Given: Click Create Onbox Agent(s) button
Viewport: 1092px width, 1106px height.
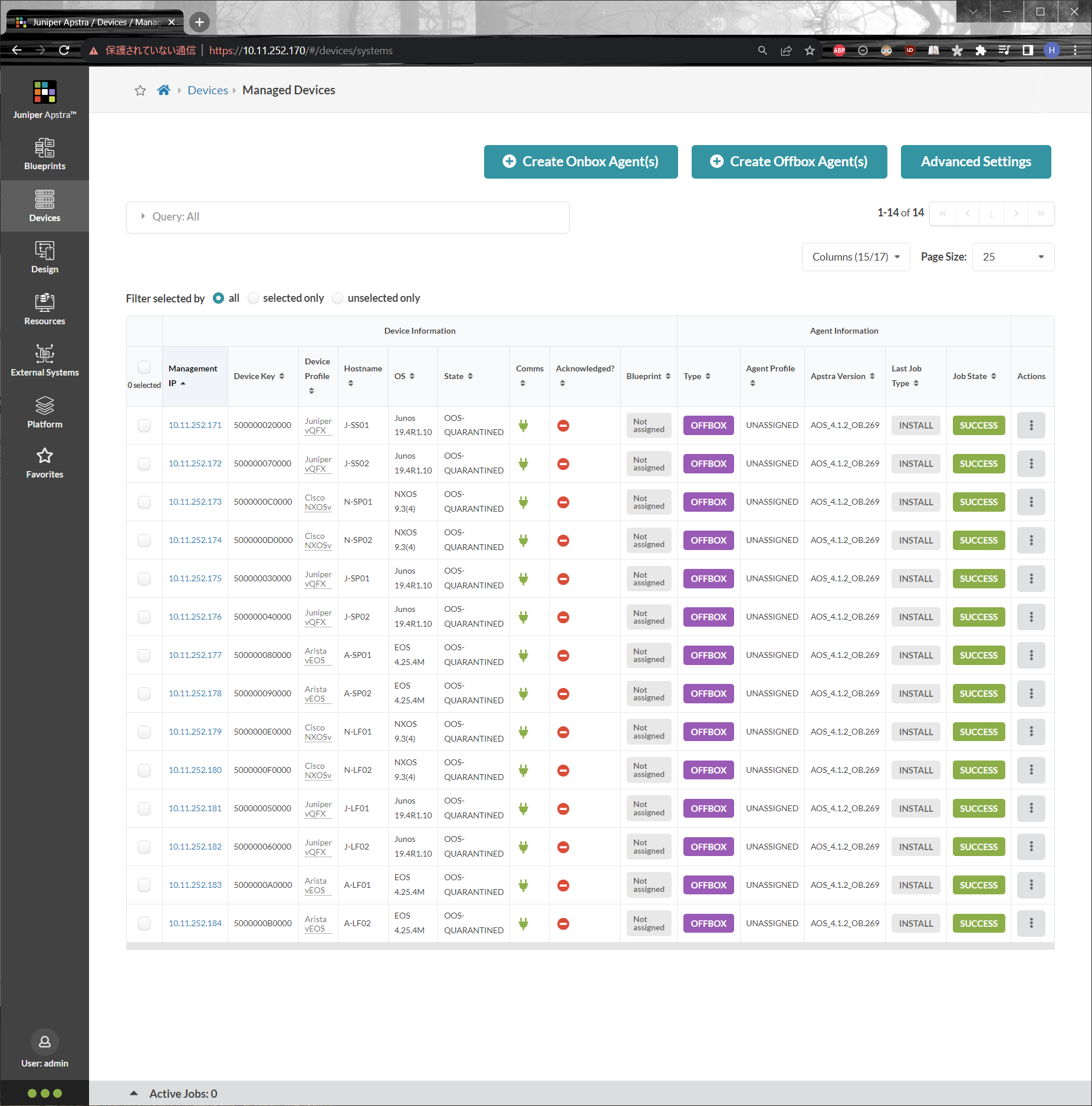Looking at the screenshot, I should [x=580, y=162].
